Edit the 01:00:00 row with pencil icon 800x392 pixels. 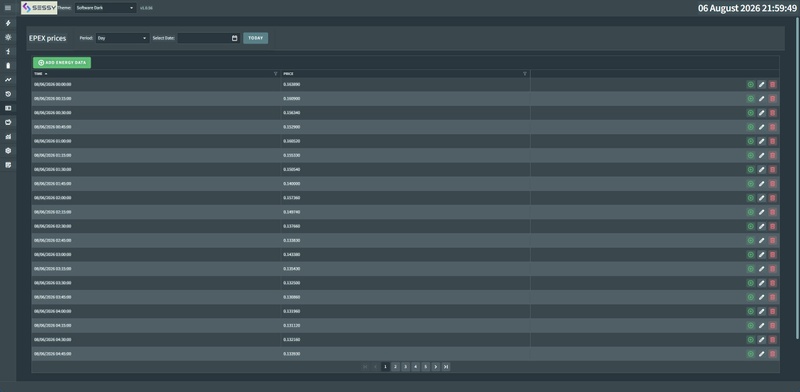pyautogui.click(x=761, y=141)
